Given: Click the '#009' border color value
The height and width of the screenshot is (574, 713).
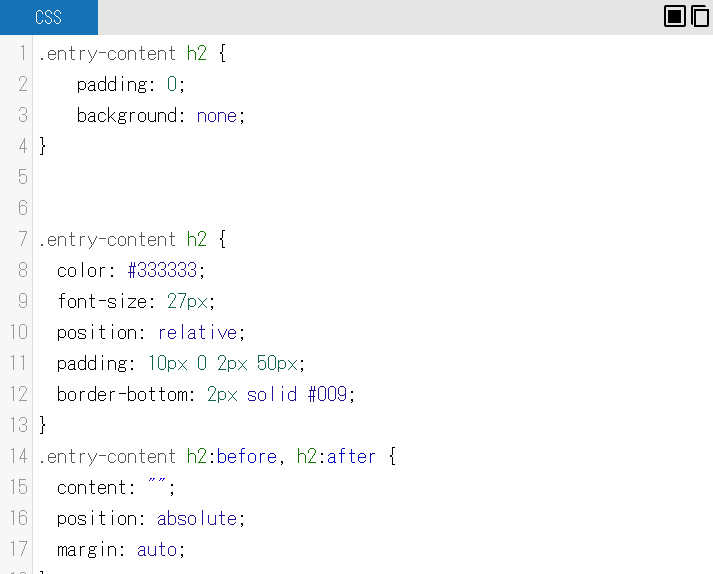Looking at the screenshot, I should click(x=327, y=394).
